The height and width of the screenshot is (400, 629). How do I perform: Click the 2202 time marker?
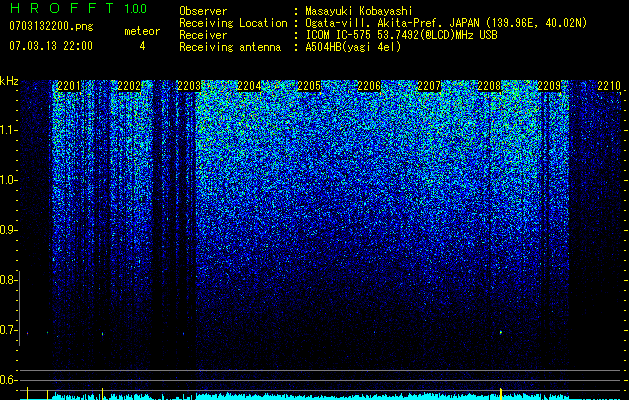pos(129,86)
